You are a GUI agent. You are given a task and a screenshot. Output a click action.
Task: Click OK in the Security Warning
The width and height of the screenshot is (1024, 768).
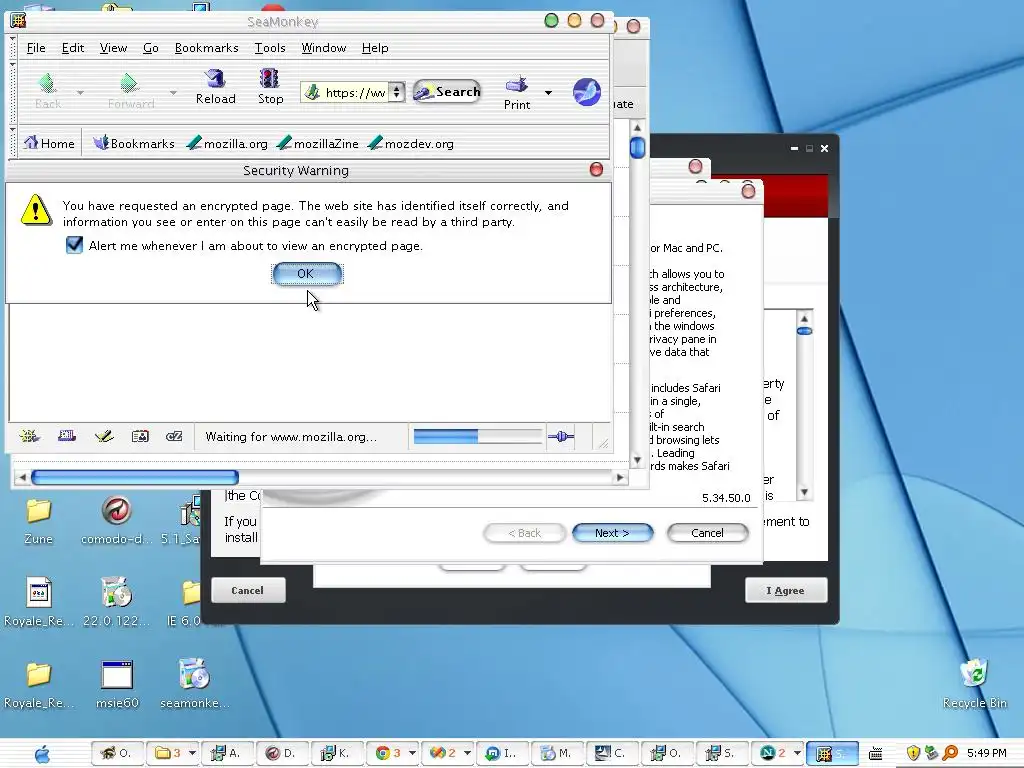tap(307, 274)
